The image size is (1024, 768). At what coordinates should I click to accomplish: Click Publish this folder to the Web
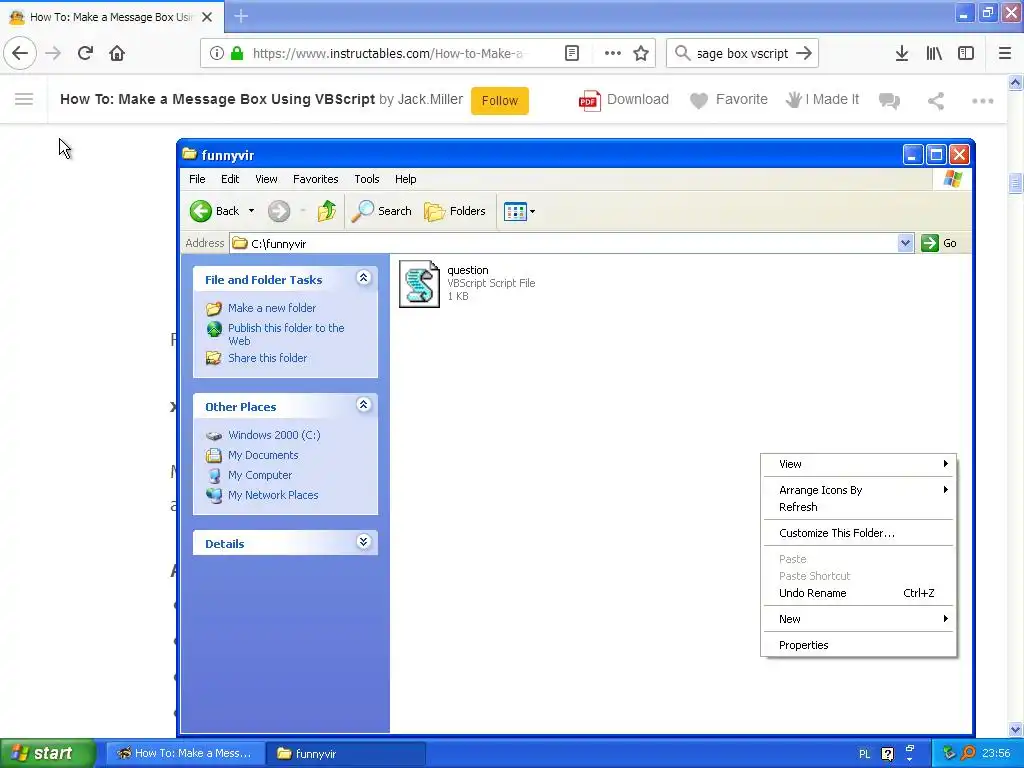[286, 334]
